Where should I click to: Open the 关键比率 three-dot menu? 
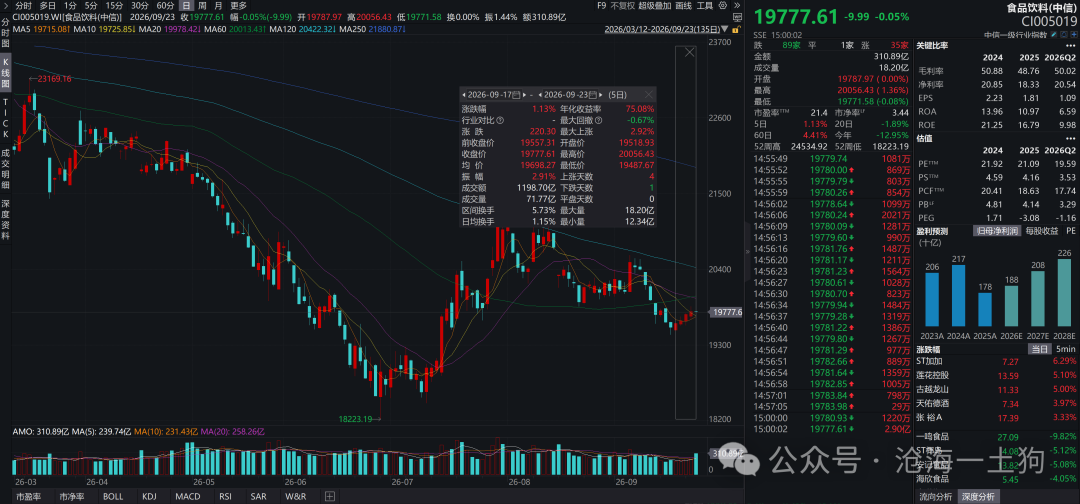click(x=1069, y=45)
